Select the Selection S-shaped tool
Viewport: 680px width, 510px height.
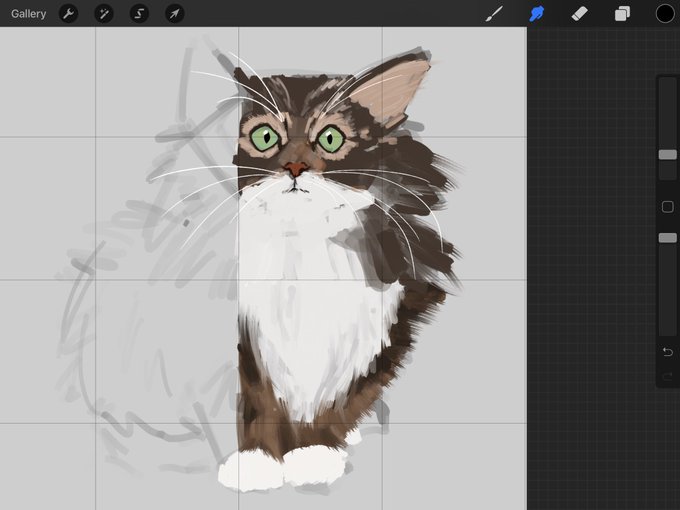pos(139,14)
